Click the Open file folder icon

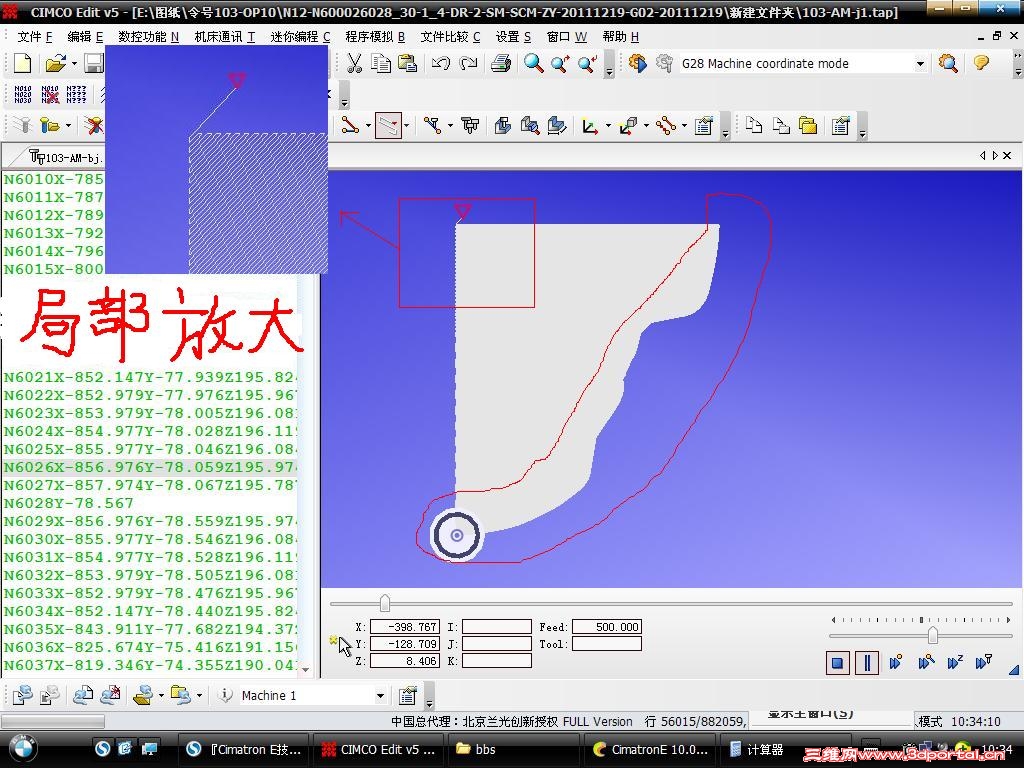(56, 63)
